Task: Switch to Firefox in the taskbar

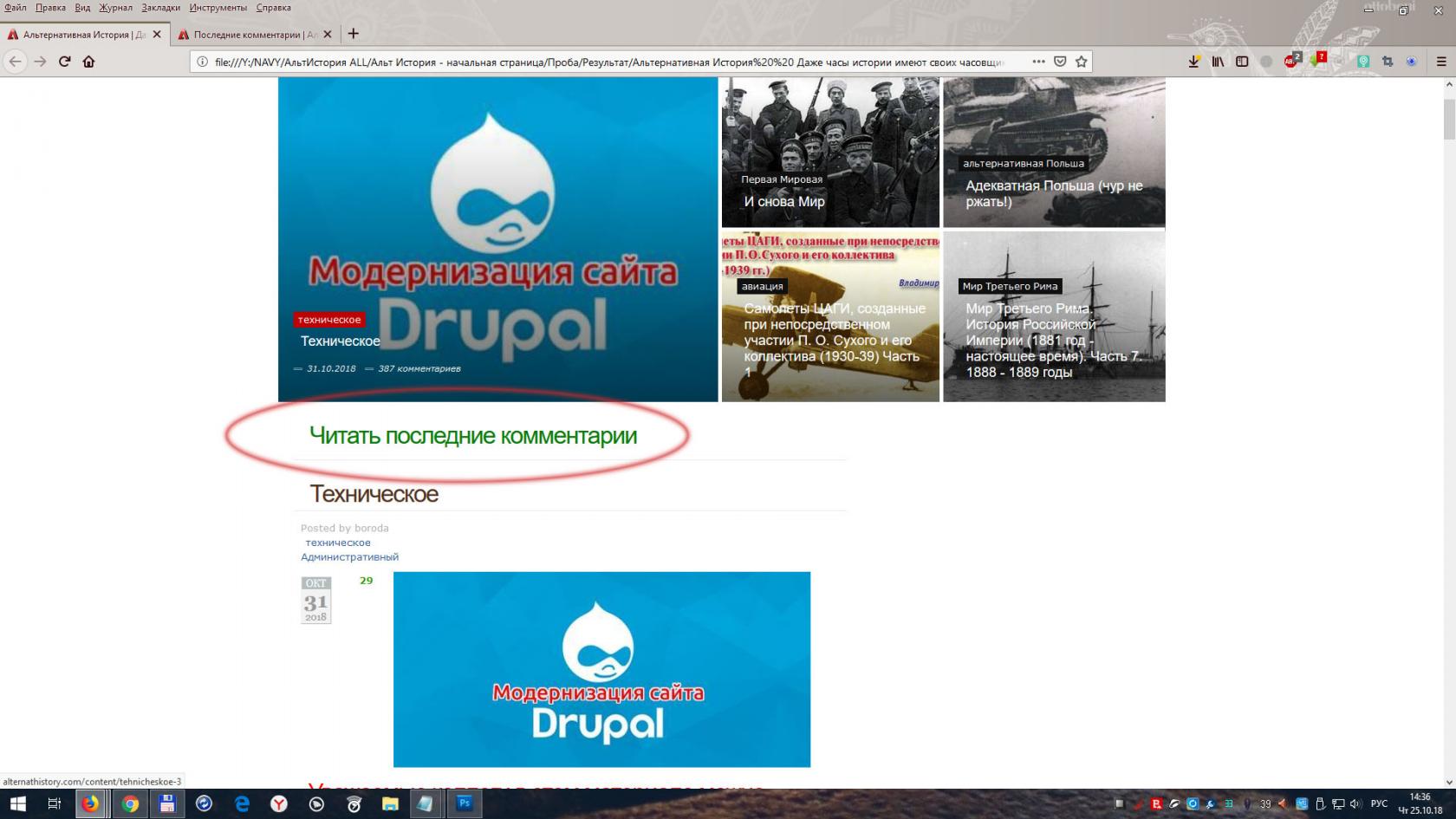Action: coord(90,803)
